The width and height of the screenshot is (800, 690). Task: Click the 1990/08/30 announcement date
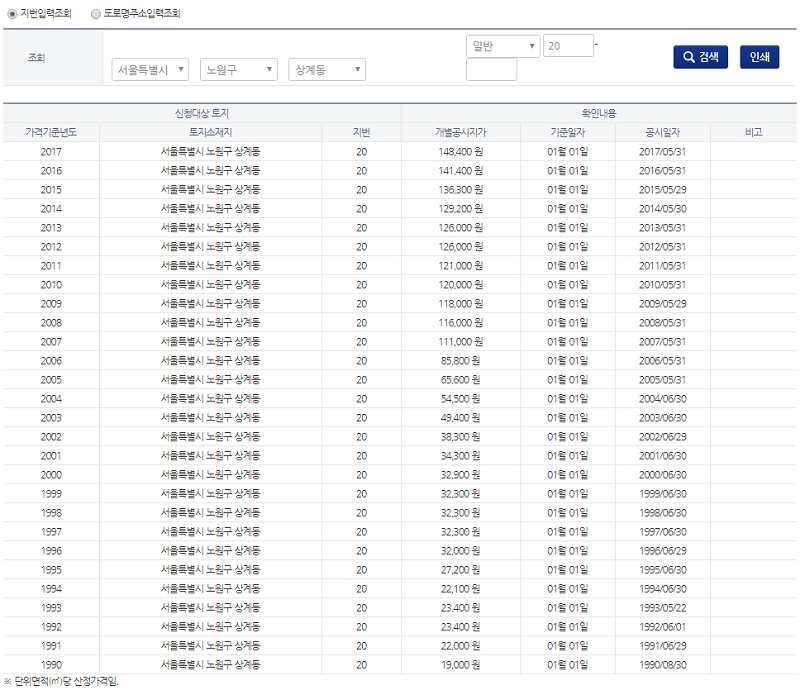click(662, 665)
